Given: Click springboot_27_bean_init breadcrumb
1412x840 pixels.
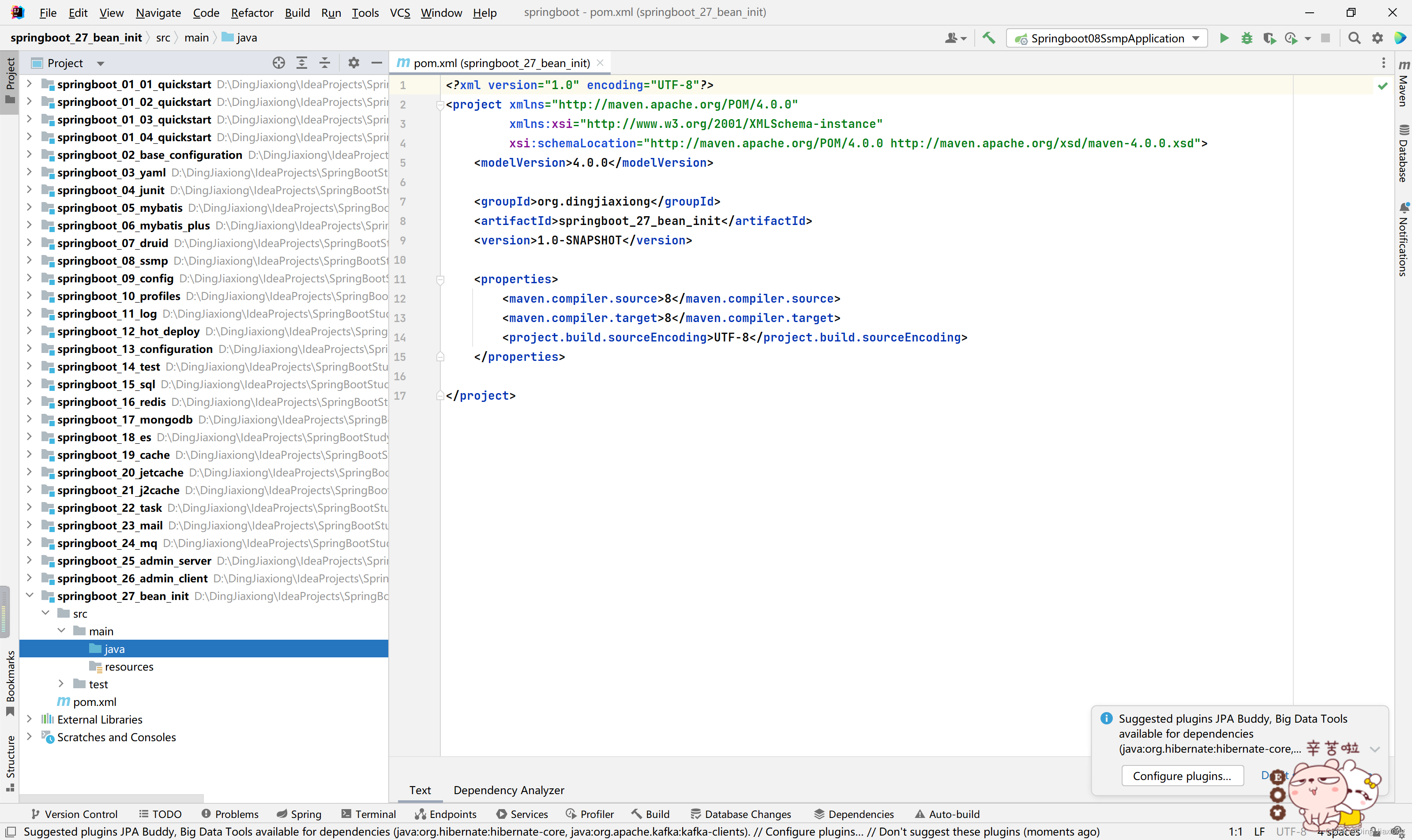Looking at the screenshot, I should click(x=76, y=37).
